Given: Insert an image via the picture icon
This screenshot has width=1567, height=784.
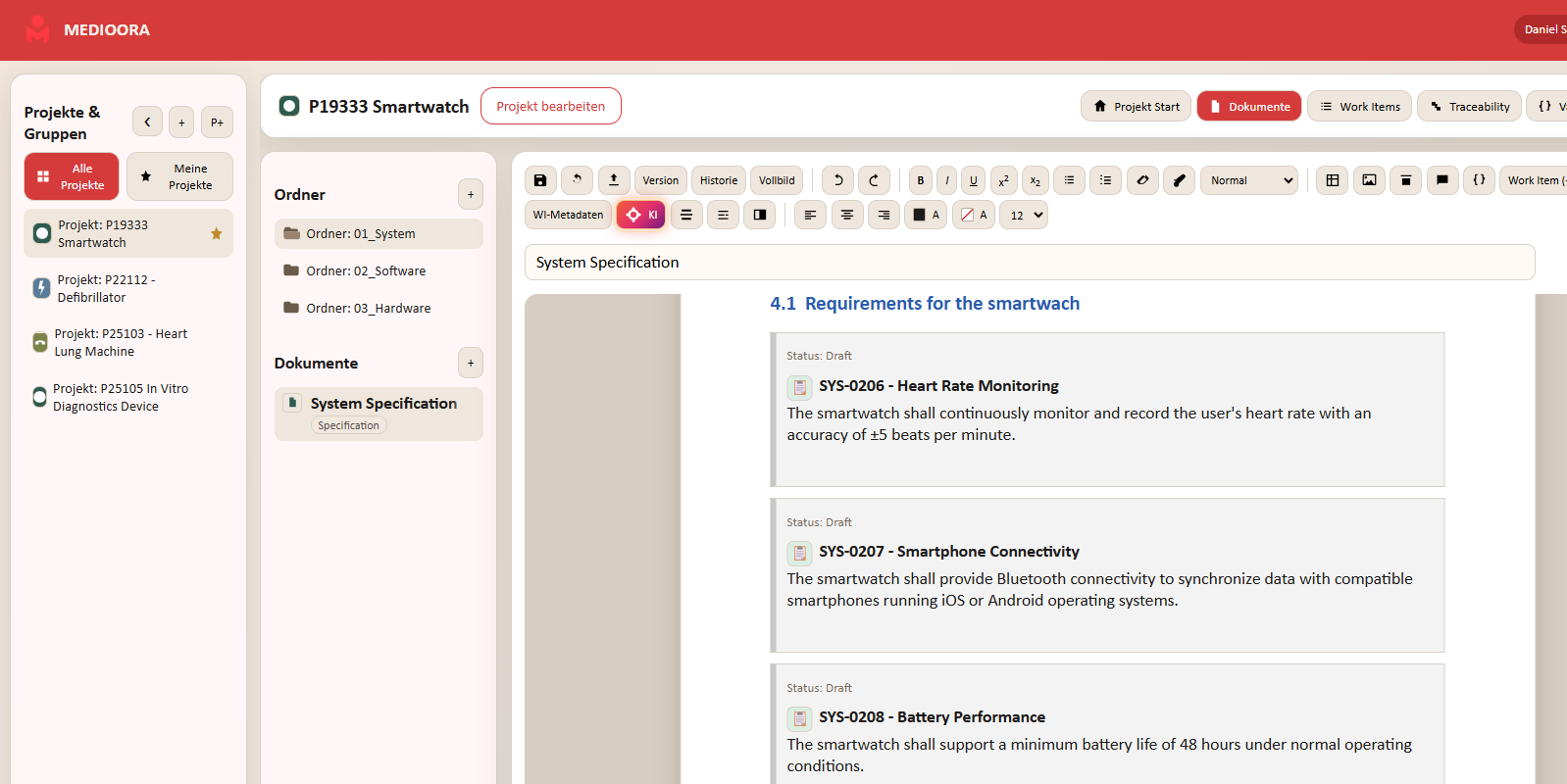Looking at the screenshot, I should [x=1369, y=180].
